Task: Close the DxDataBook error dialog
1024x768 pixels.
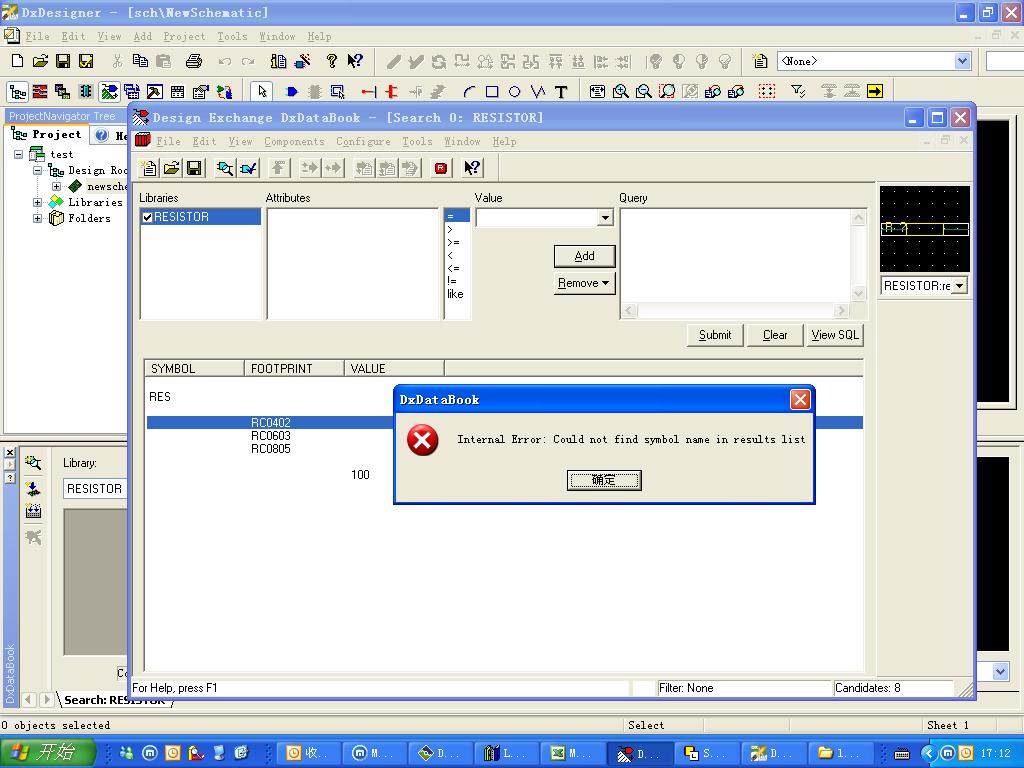Action: click(x=800, y=400)
